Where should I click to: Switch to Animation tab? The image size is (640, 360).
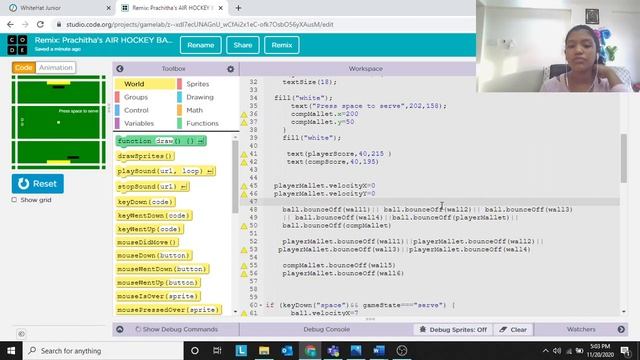click(56, 68)
